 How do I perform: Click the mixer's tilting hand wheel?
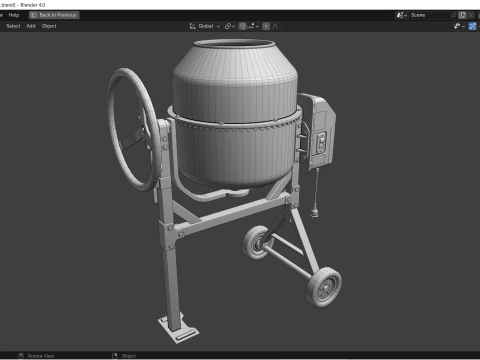[133, 129]
